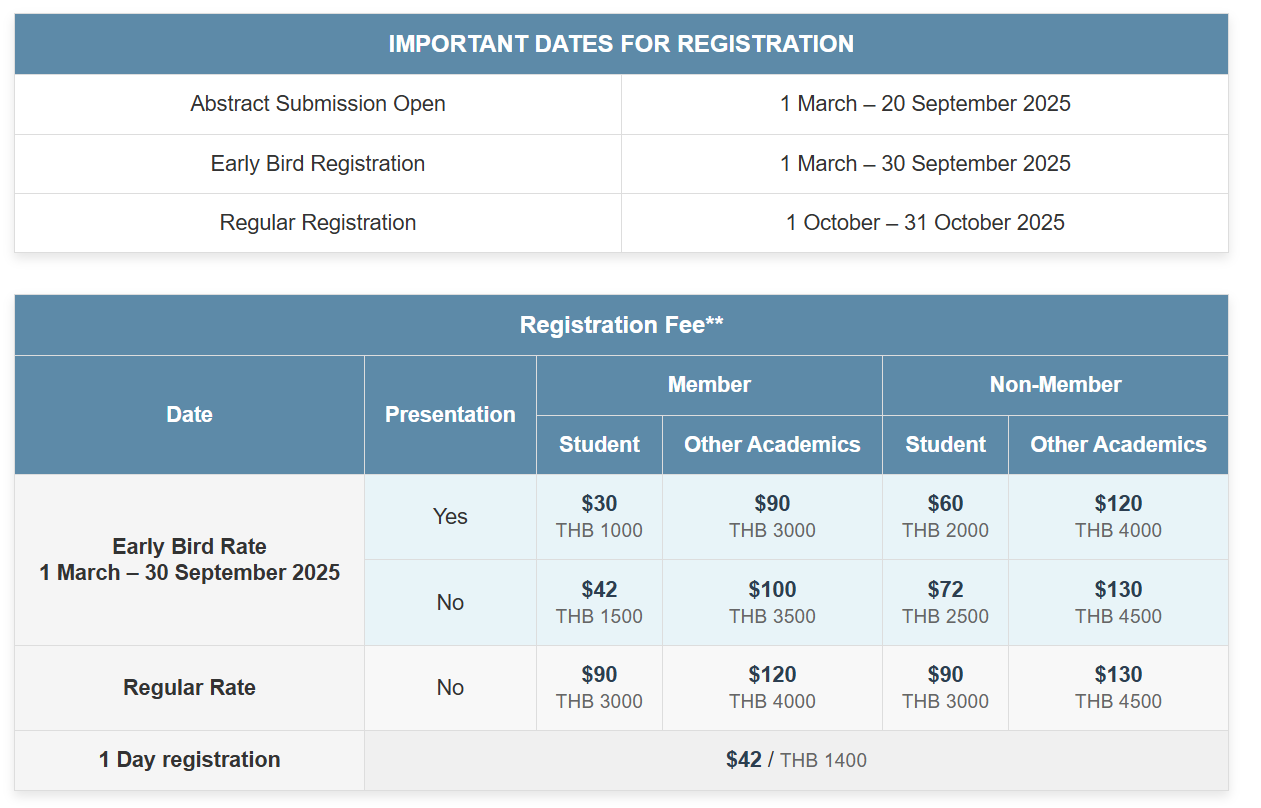
Task: Click the "$100 THB 3500" fee cell
Action: [x=772, y=602]
